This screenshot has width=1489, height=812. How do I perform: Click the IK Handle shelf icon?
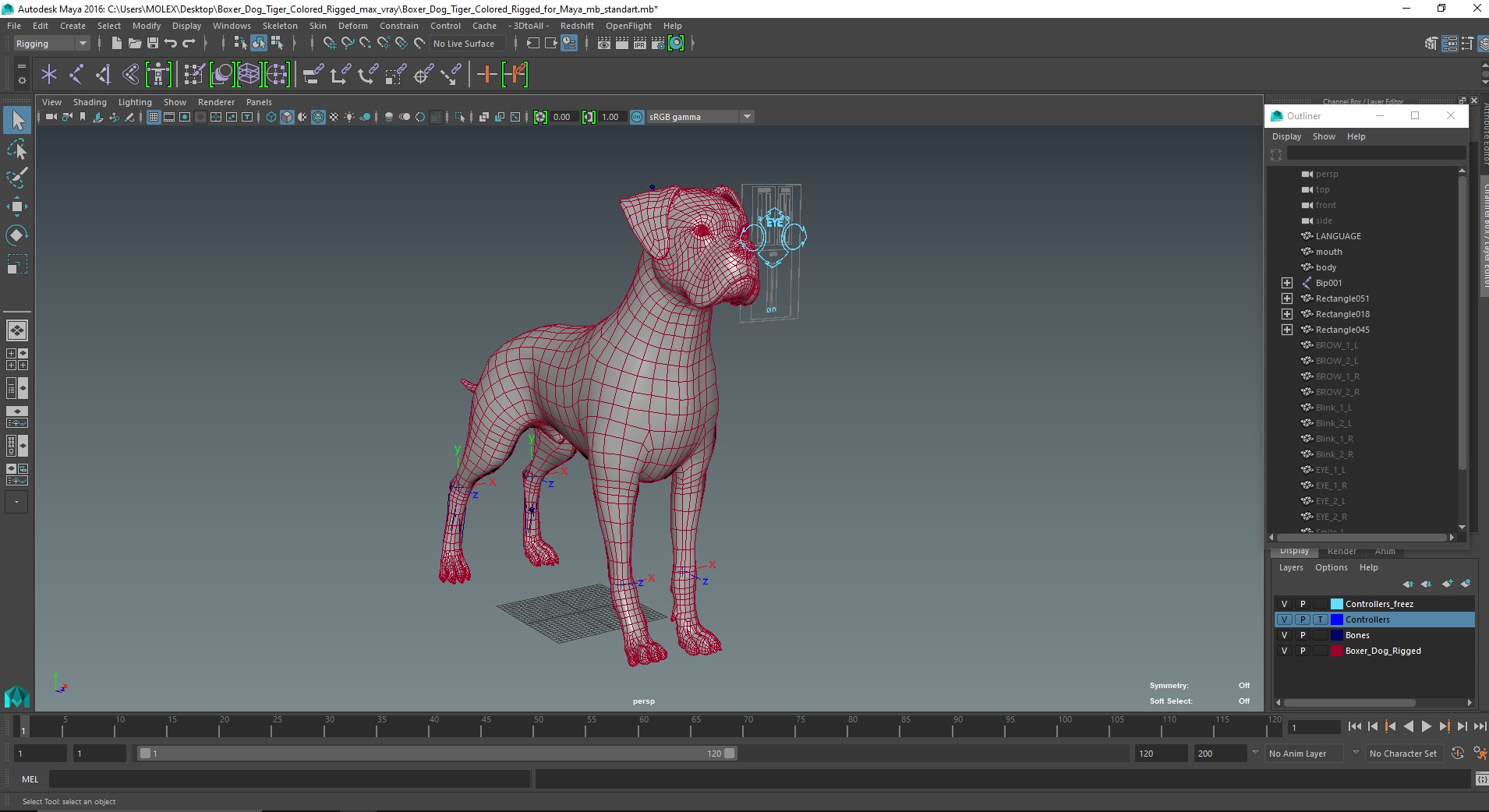pyautogui.click(x=104, y=75)
